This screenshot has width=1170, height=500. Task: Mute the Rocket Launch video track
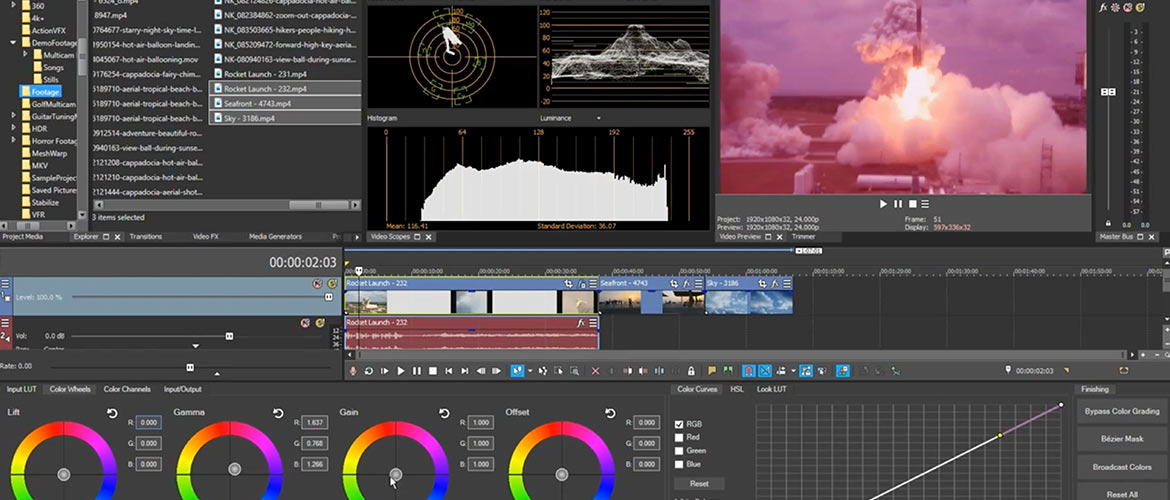coord(317,284)
